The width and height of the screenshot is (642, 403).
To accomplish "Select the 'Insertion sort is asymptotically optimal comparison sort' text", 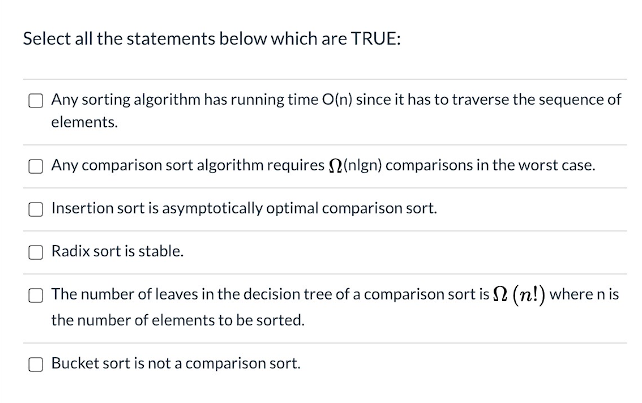I will click(244, 208).
